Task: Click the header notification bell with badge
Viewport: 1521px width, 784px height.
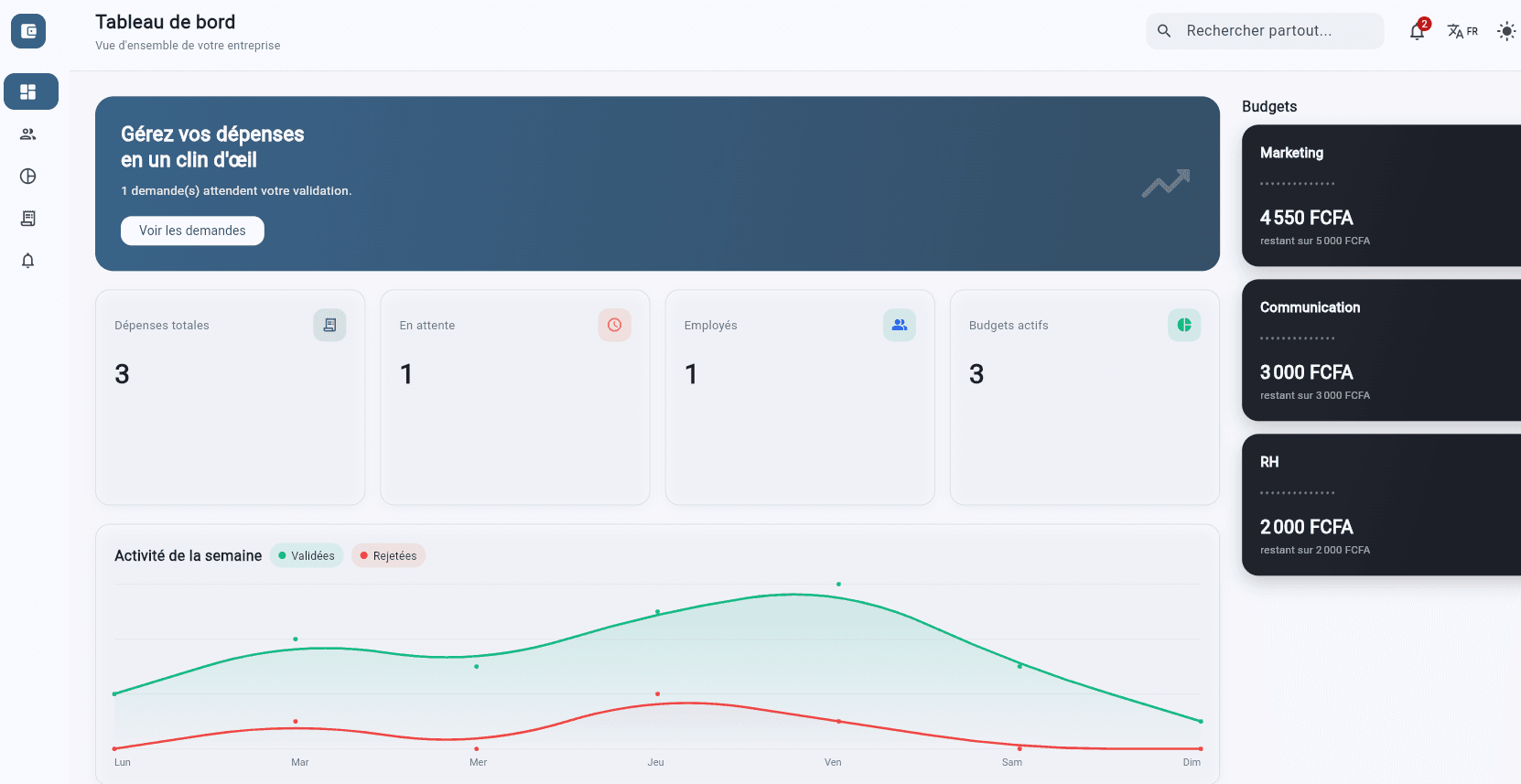Action: [x=1418, y=31]
